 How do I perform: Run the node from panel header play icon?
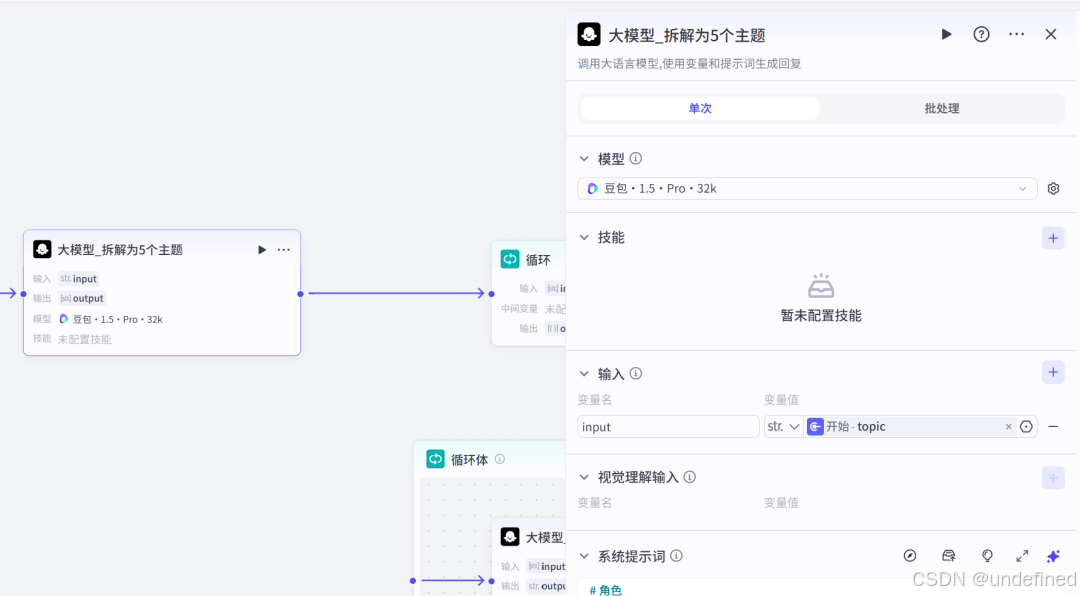click(x=946, y=34)
